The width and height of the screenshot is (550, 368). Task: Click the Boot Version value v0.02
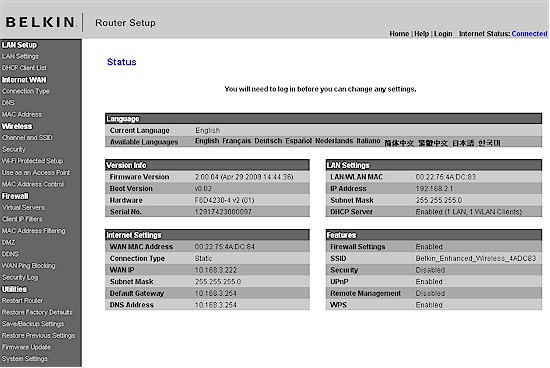coord(203,188)
